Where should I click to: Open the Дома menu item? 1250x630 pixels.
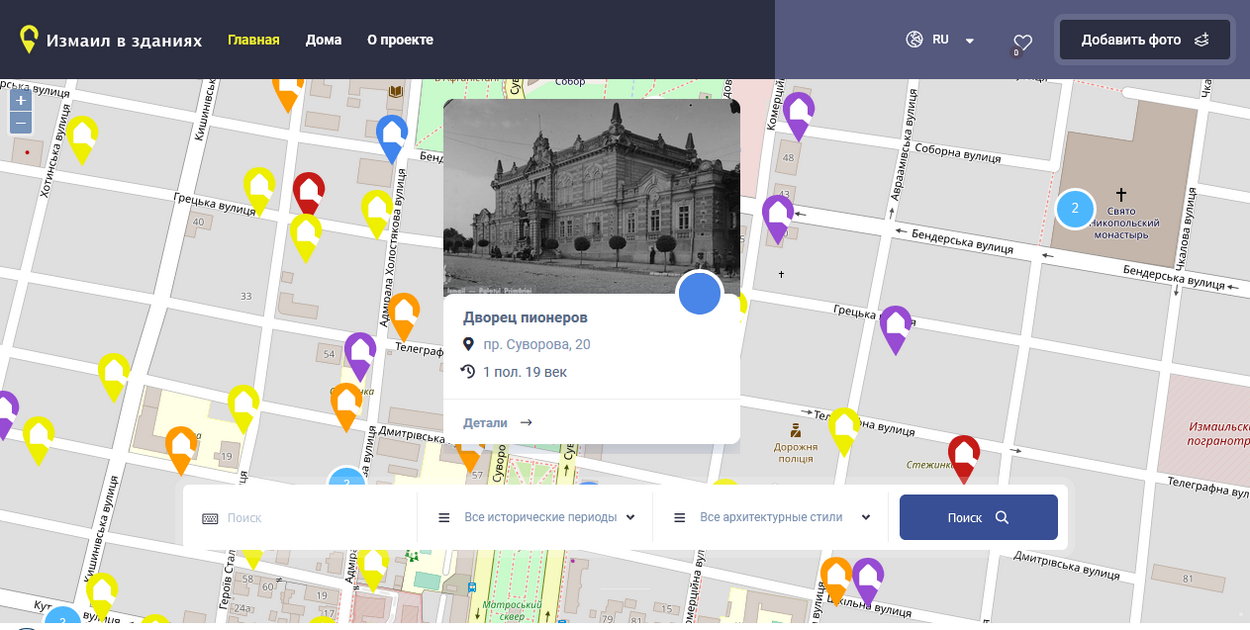tap(323, 40)
